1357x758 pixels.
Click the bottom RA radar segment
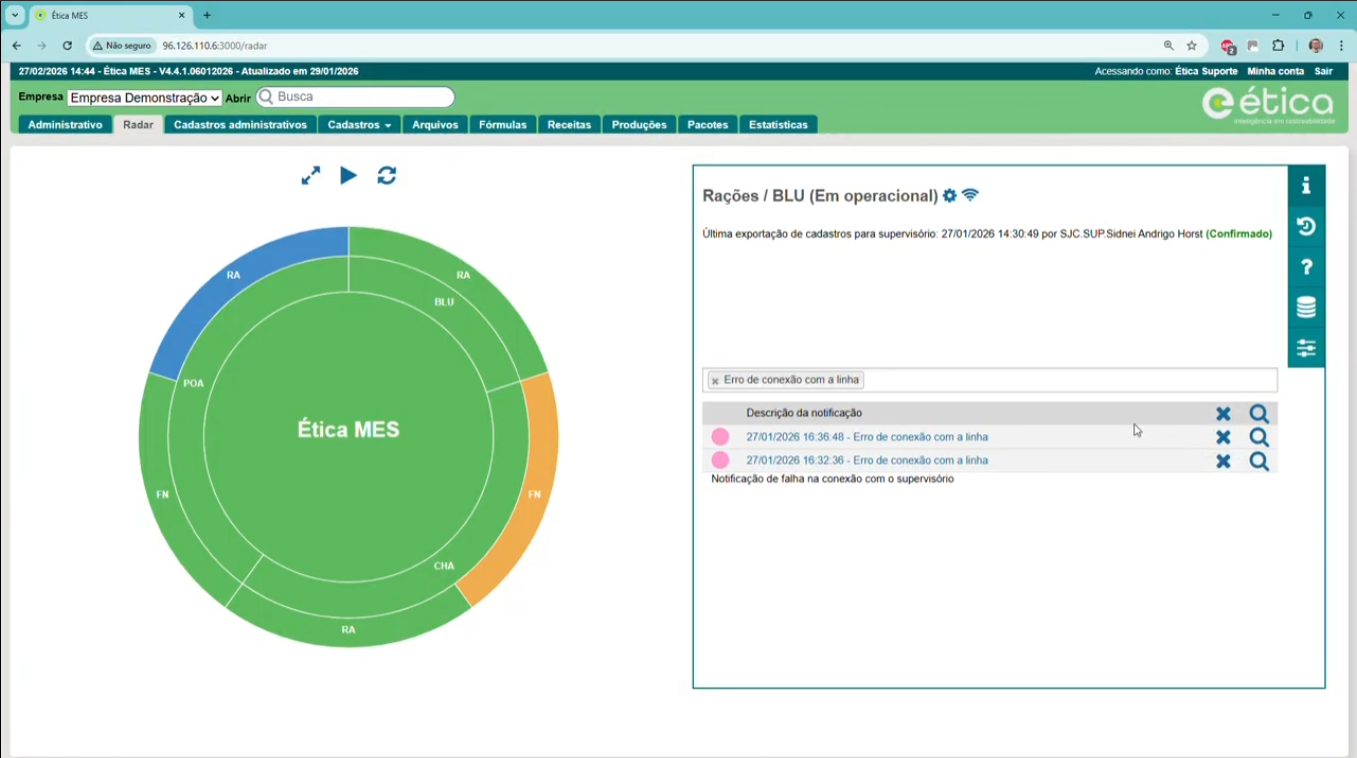click(348, 630)
